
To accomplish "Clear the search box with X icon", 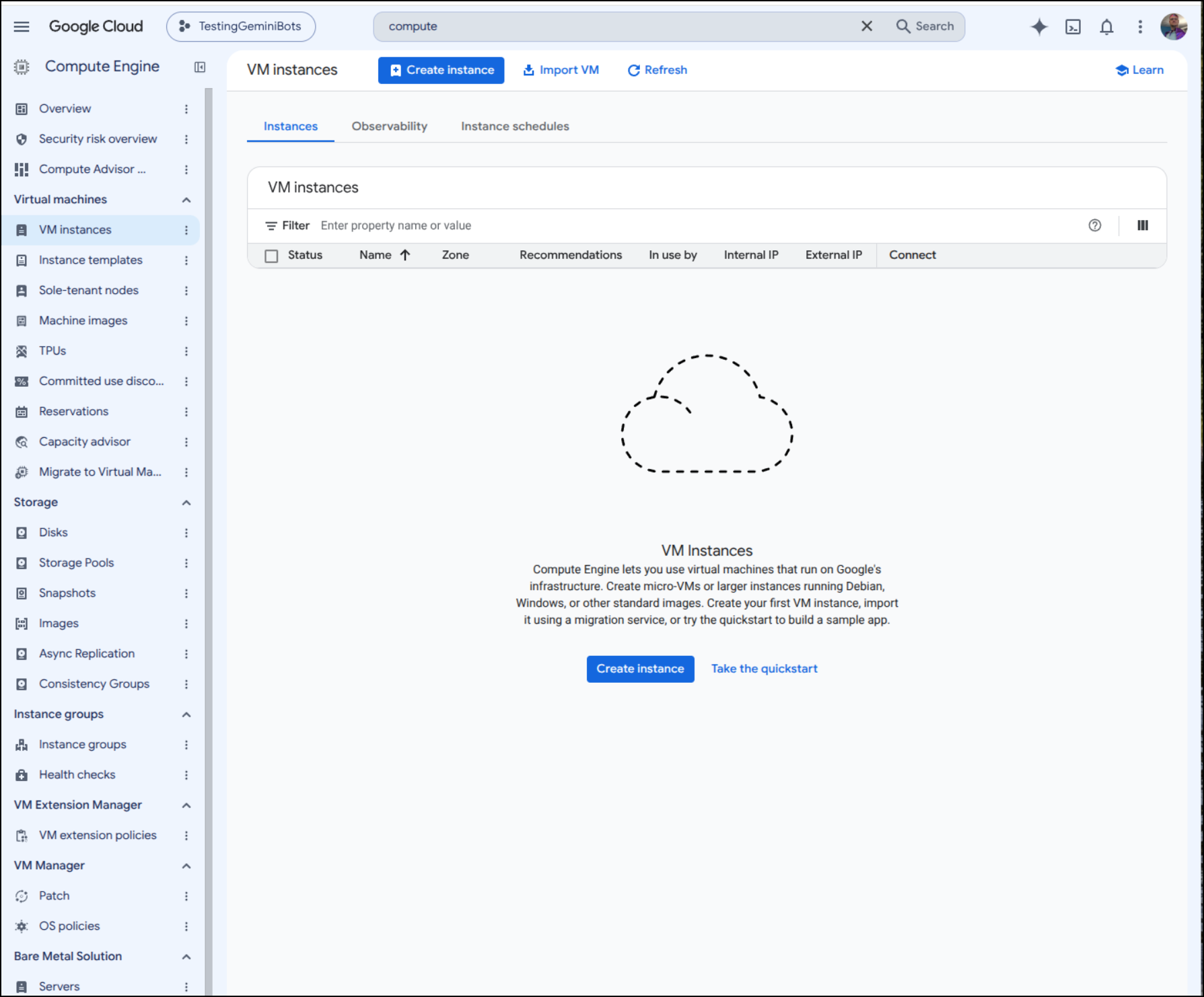I will [x=867, y=26].
